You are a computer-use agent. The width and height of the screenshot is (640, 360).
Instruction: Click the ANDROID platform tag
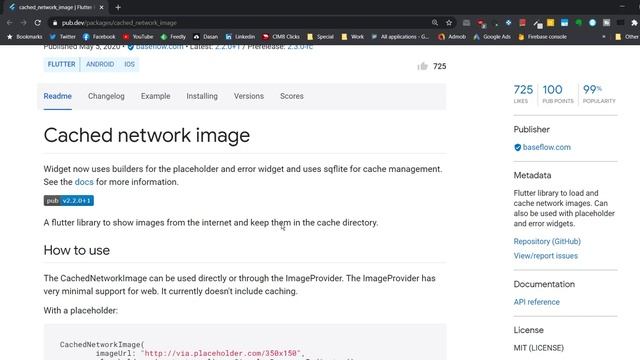tap(100, 64)
